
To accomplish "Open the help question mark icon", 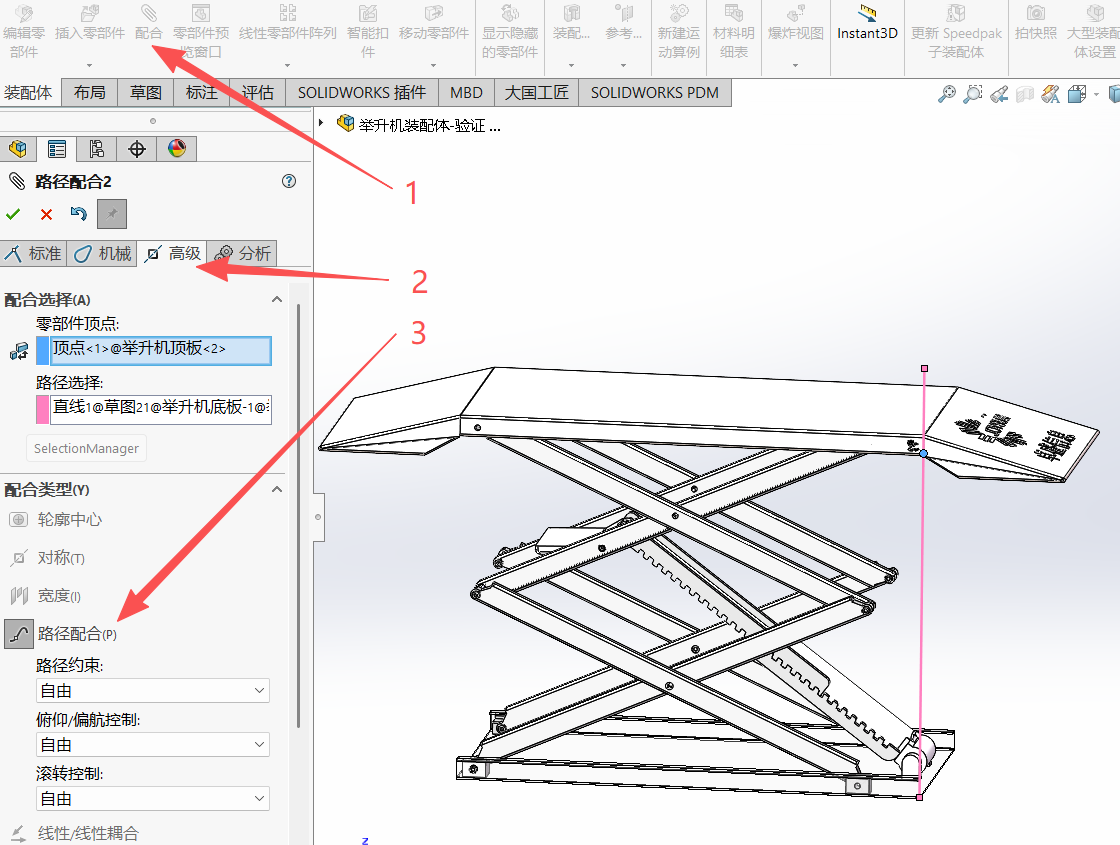I will [x=289, y=181].
